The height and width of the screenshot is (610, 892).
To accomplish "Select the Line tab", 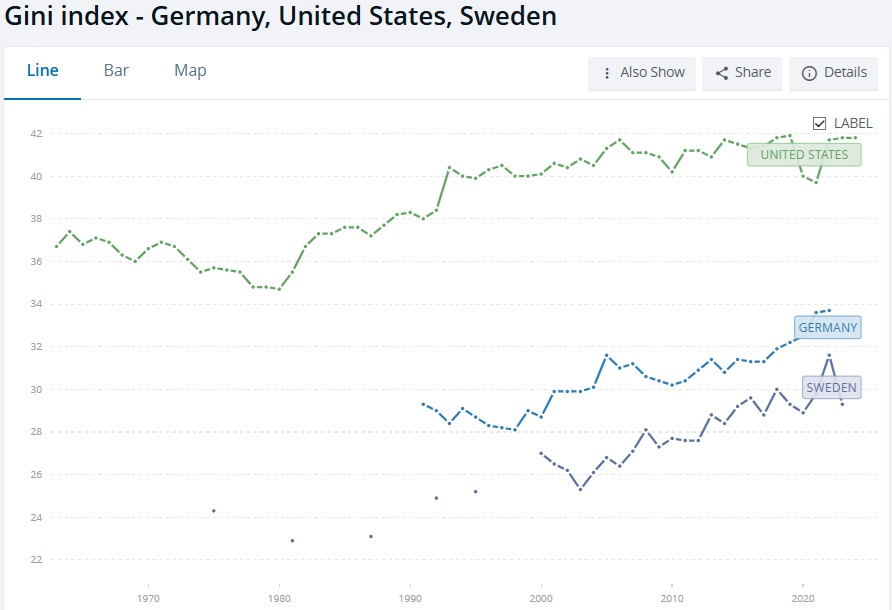I will pyautogui.click(x=43, y=71).
